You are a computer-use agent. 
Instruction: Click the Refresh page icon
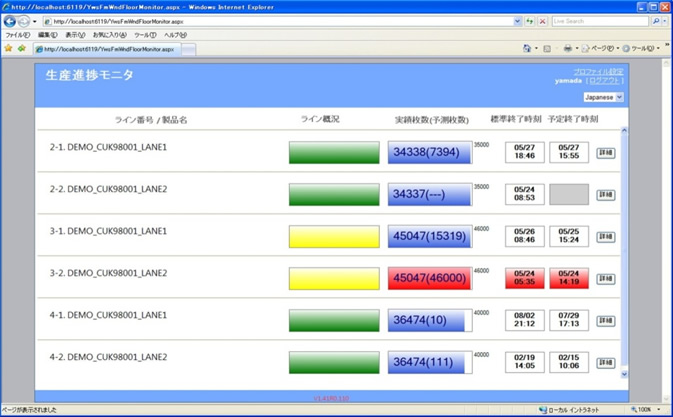(529, 21)
